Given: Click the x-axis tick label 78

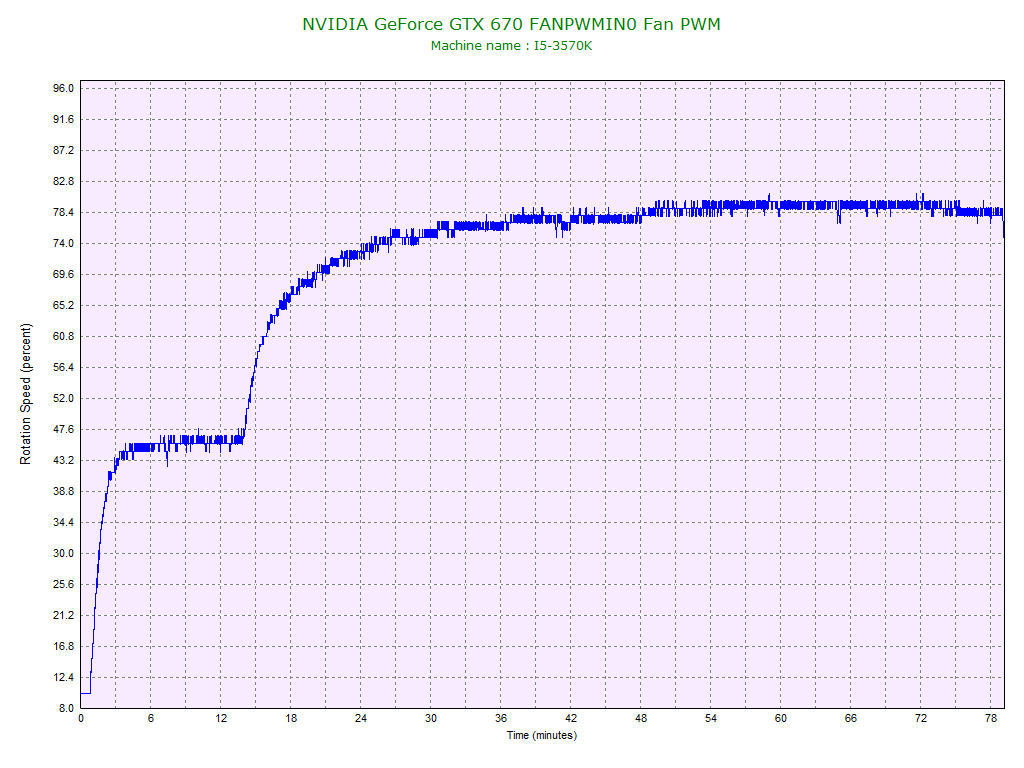Looking at the screenshot, I should tap(991, 719).
